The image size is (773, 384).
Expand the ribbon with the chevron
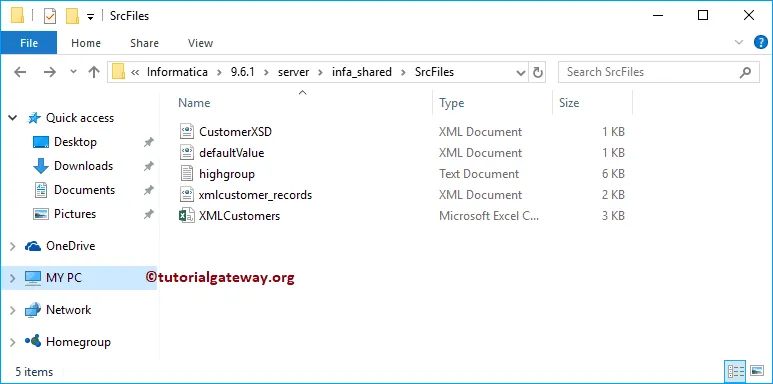point(738,42)
